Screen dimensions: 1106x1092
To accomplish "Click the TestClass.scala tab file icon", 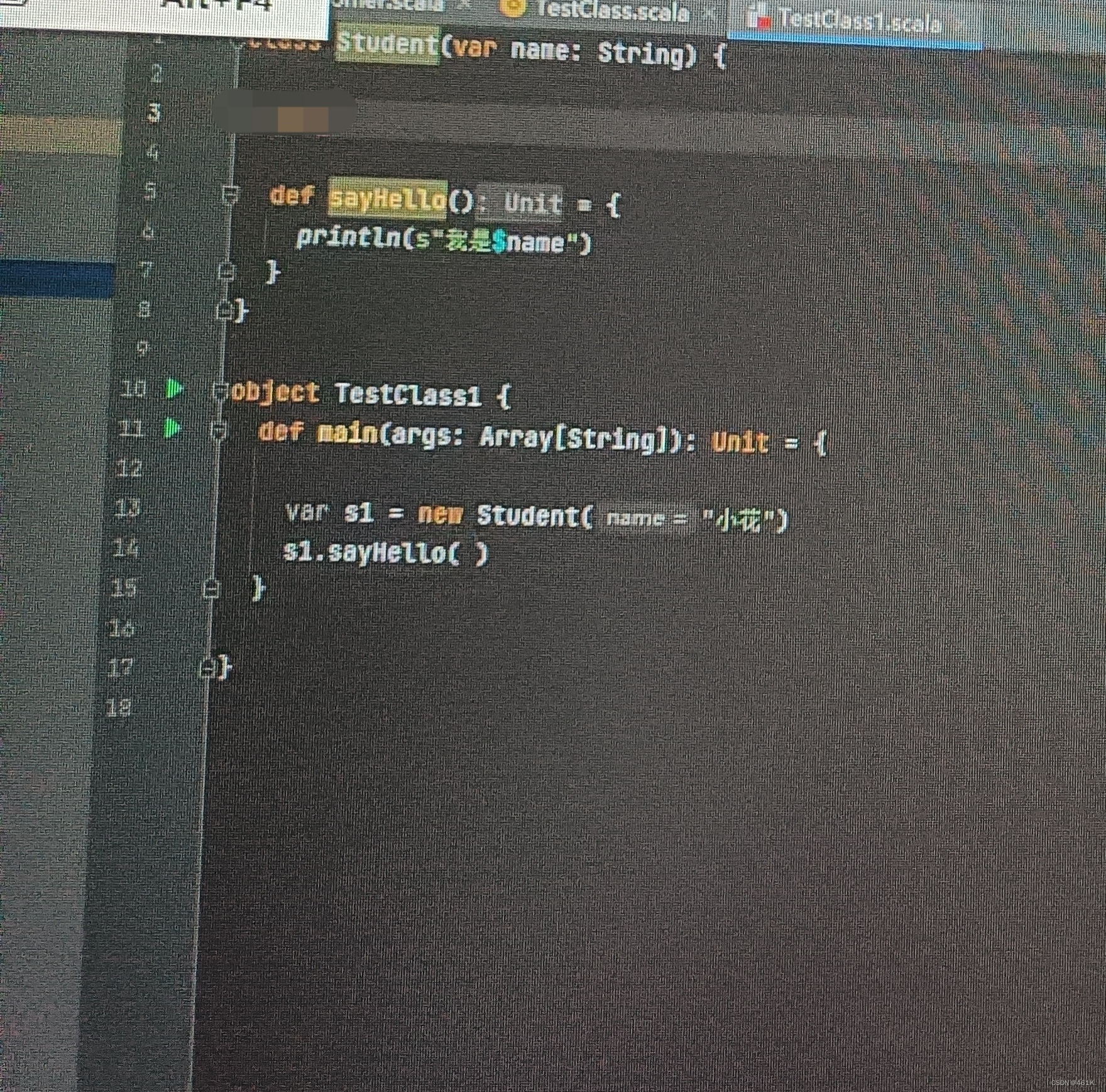I will [515, 6].
